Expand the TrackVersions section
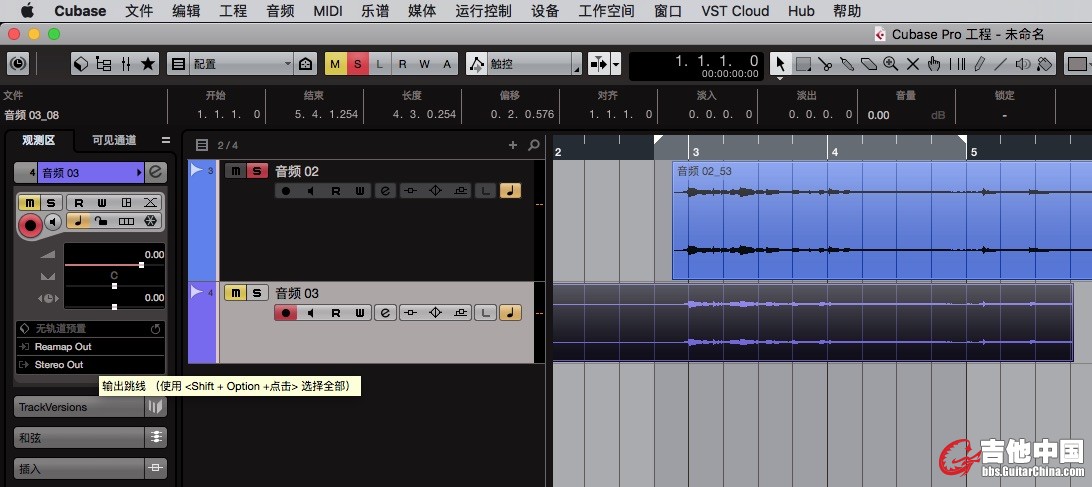 [x=90, y=407]
